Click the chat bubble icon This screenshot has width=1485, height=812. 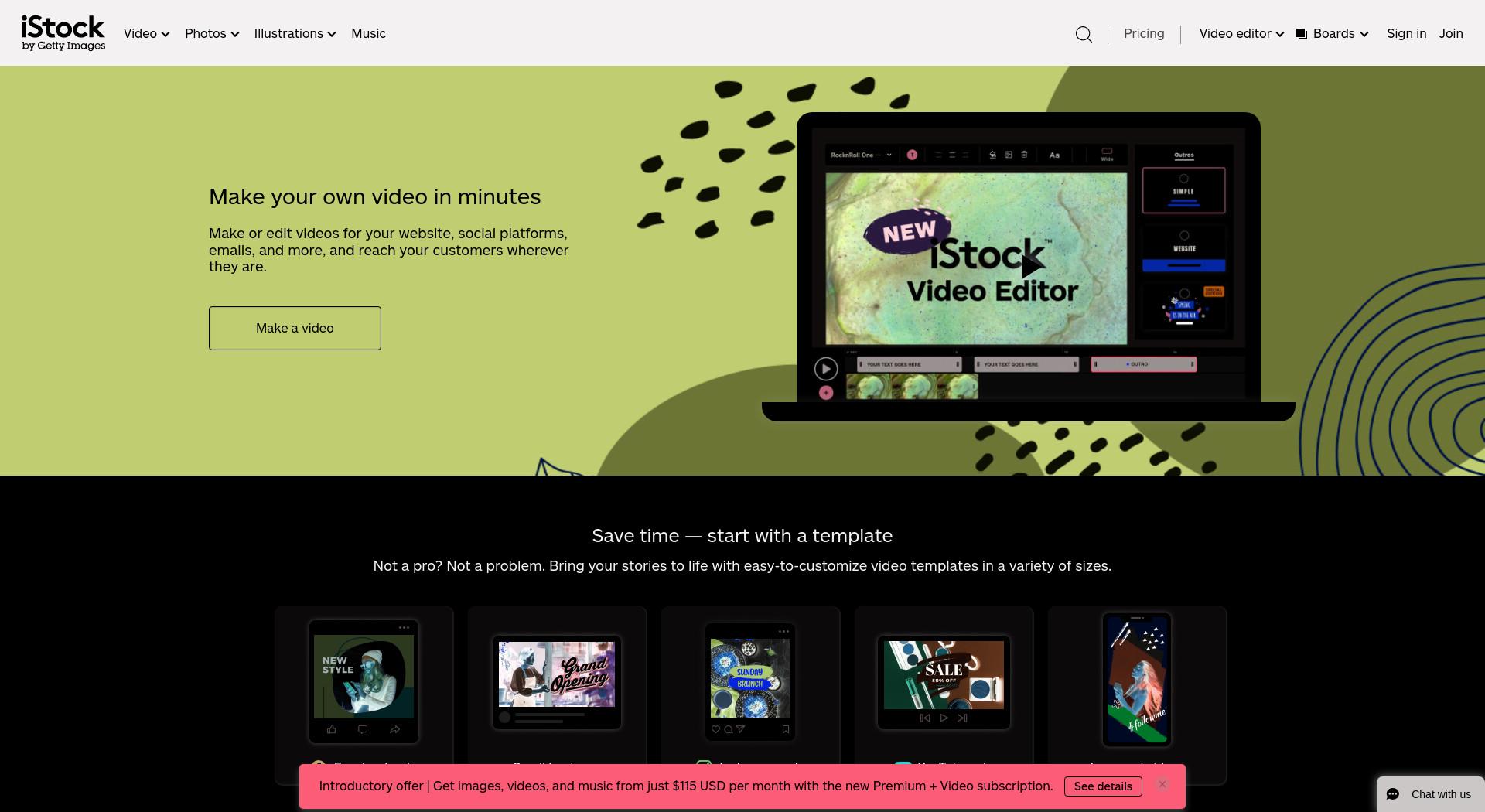(x=1393, y=794)
